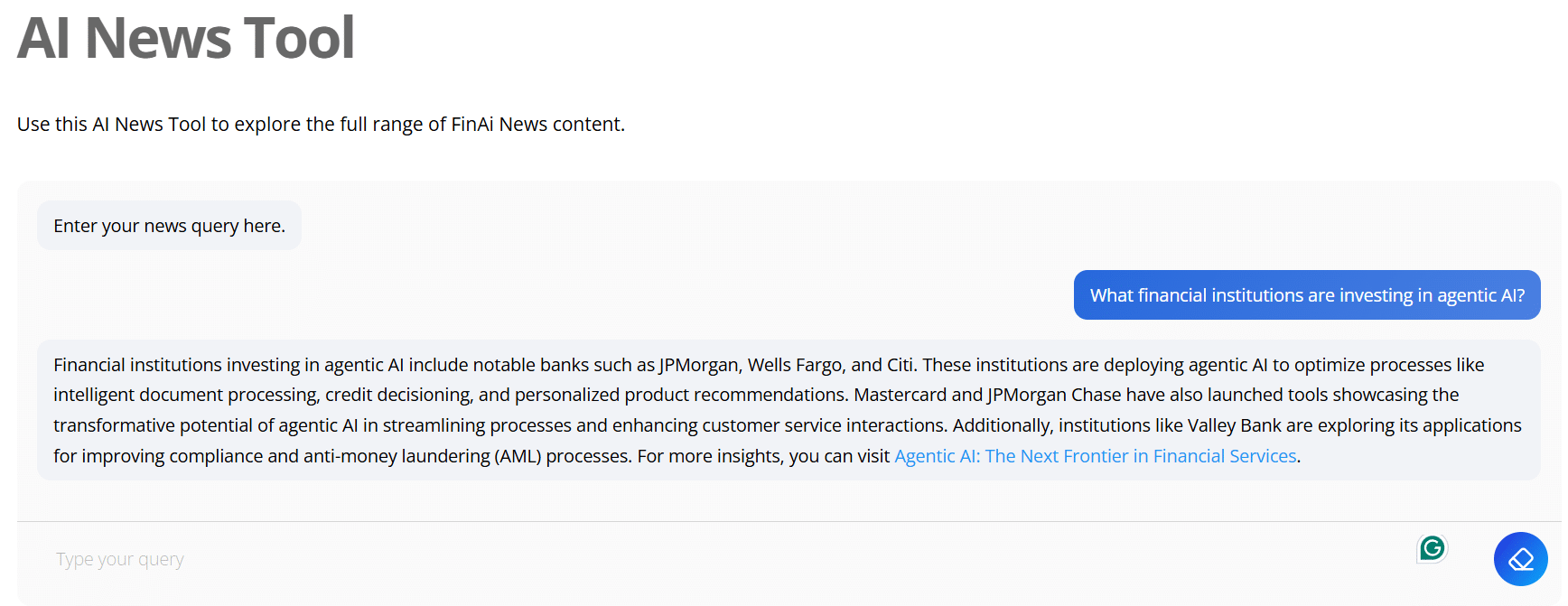Click the FinAi News description text

coord(321,124)
